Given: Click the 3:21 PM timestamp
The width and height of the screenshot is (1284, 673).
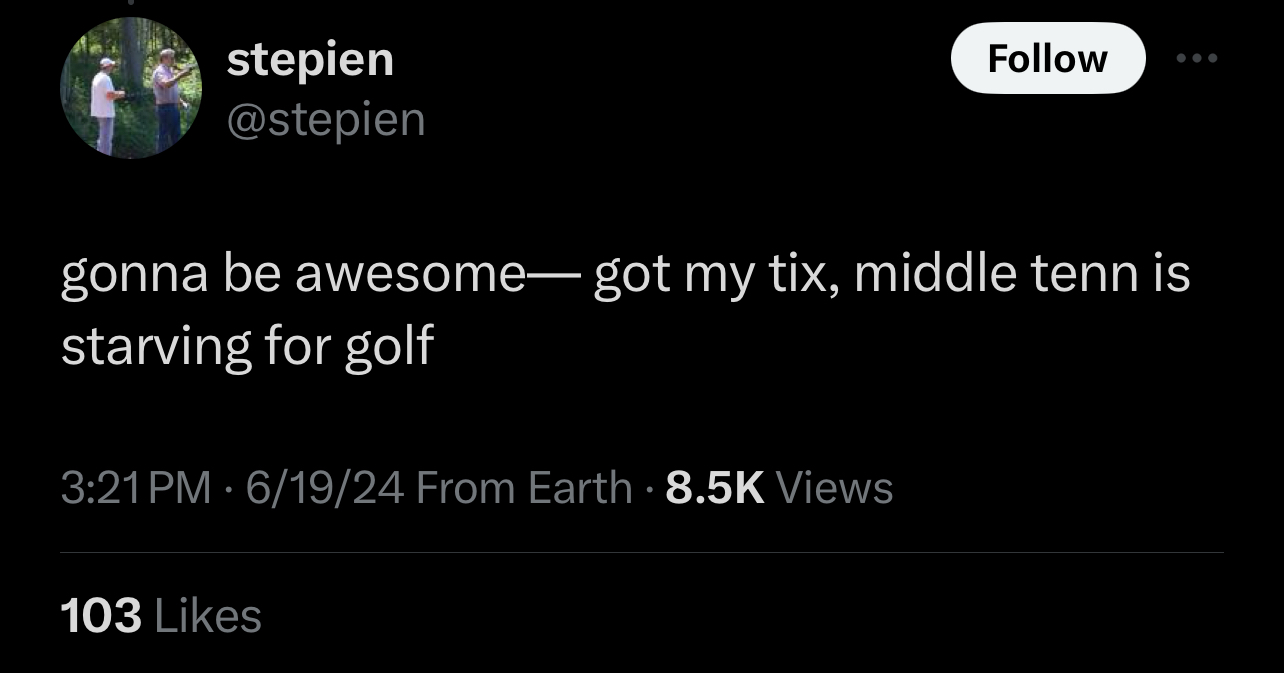Looking at the screenshot, I should click(x=136, y=488).
